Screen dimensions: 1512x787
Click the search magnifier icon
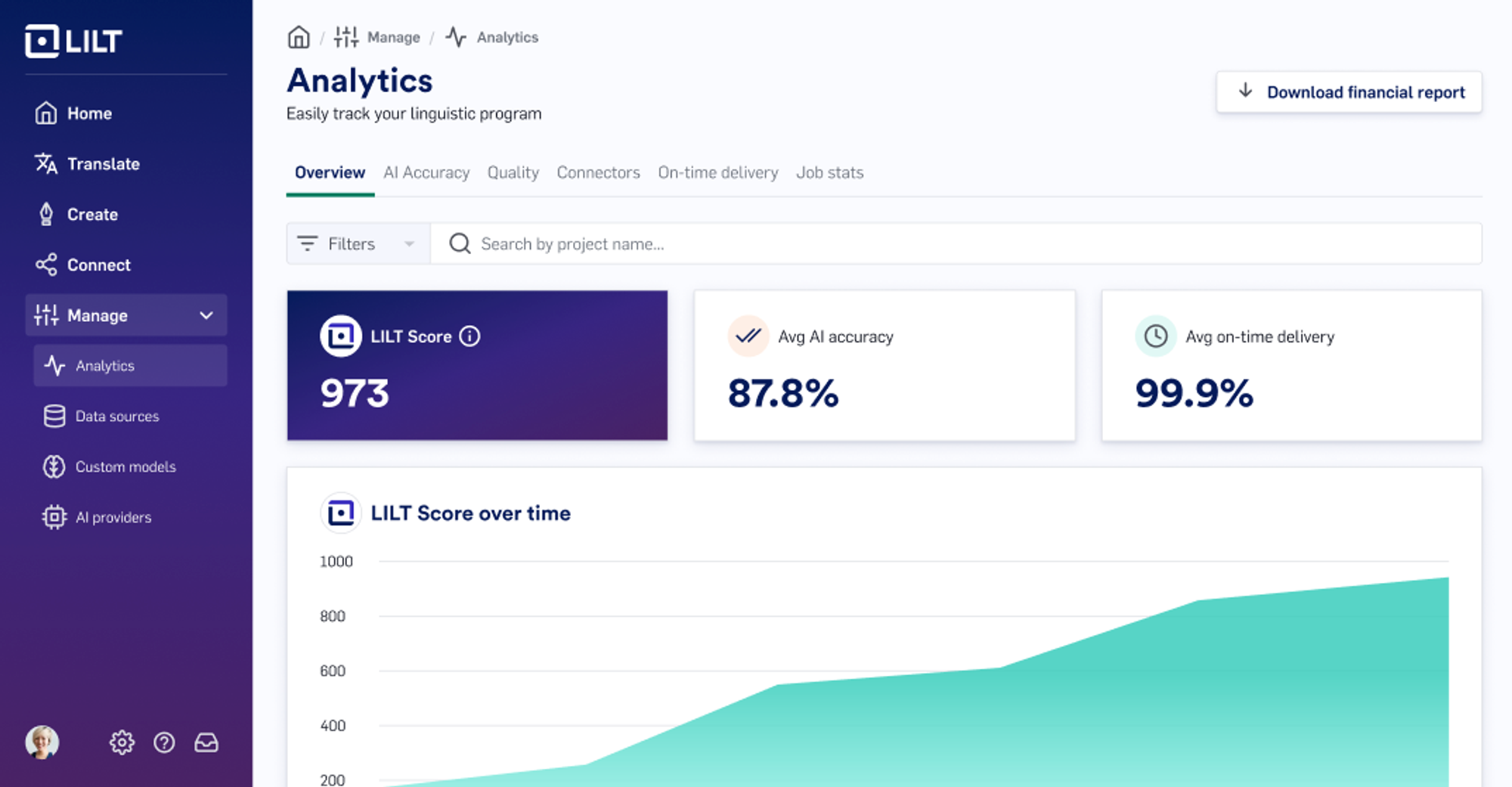(460, 243)
